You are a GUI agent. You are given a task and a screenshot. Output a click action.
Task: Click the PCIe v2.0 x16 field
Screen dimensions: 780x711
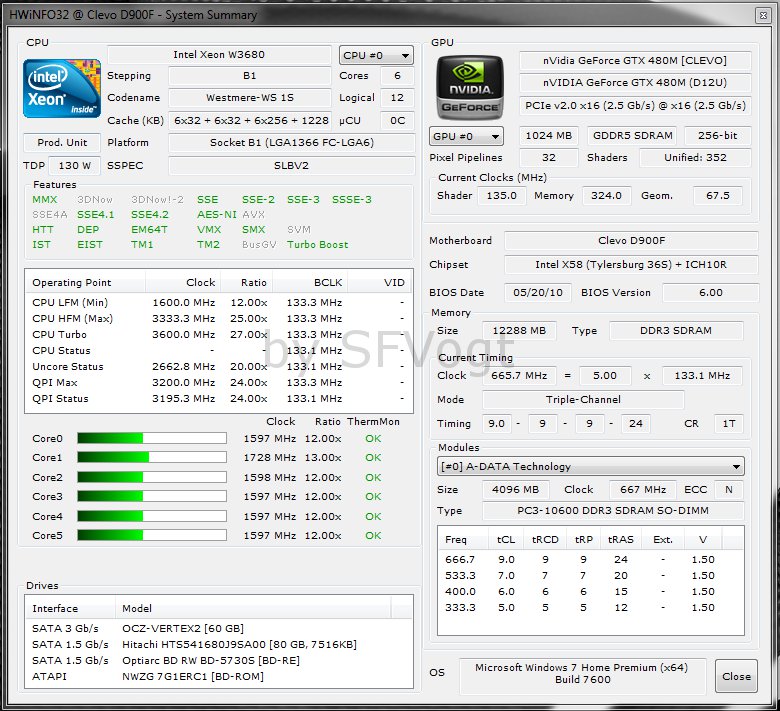[635, 105]
